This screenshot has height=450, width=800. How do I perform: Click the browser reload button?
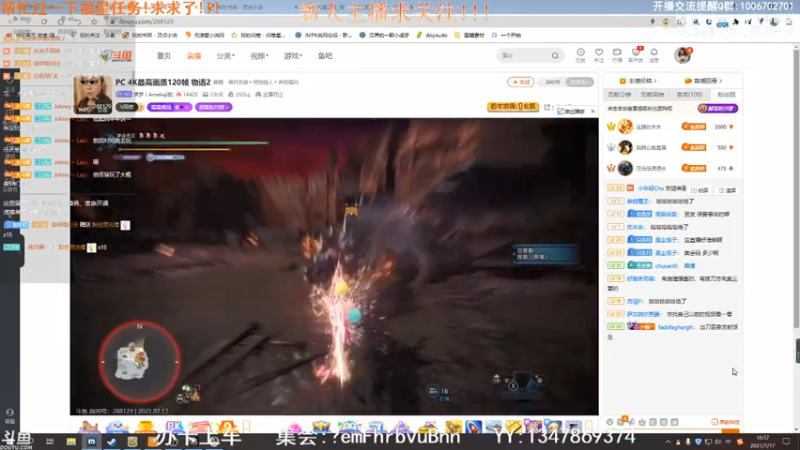[x=44, y=21]
